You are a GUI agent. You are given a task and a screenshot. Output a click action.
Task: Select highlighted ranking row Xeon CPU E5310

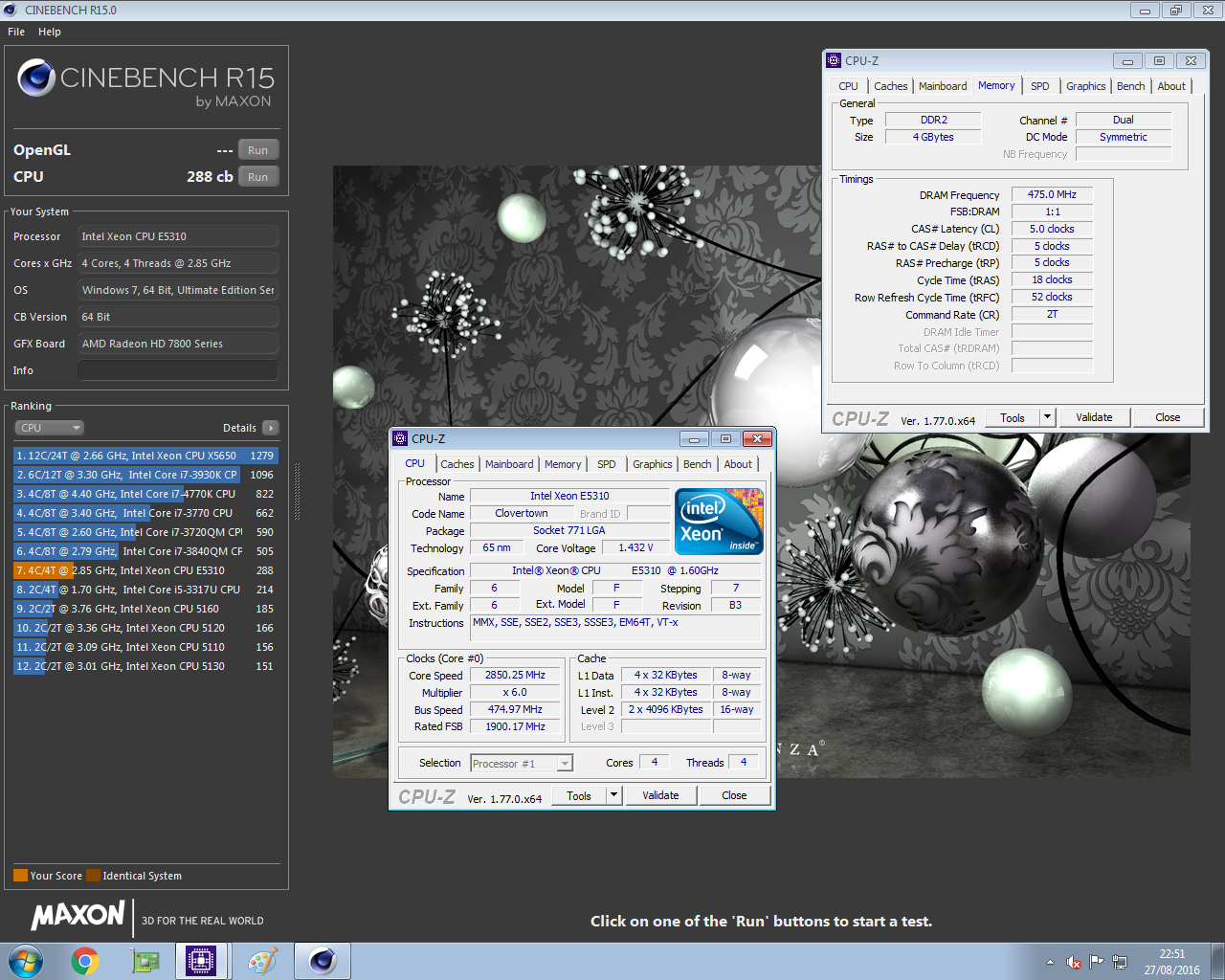click(145, 570)
